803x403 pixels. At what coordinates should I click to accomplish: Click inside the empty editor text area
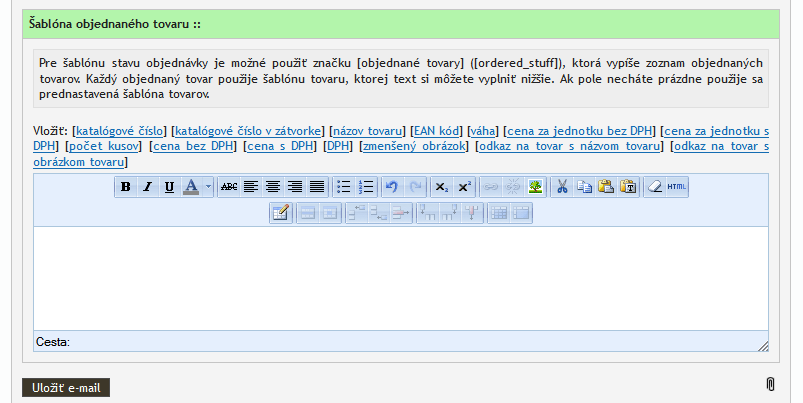click(400, 280)
